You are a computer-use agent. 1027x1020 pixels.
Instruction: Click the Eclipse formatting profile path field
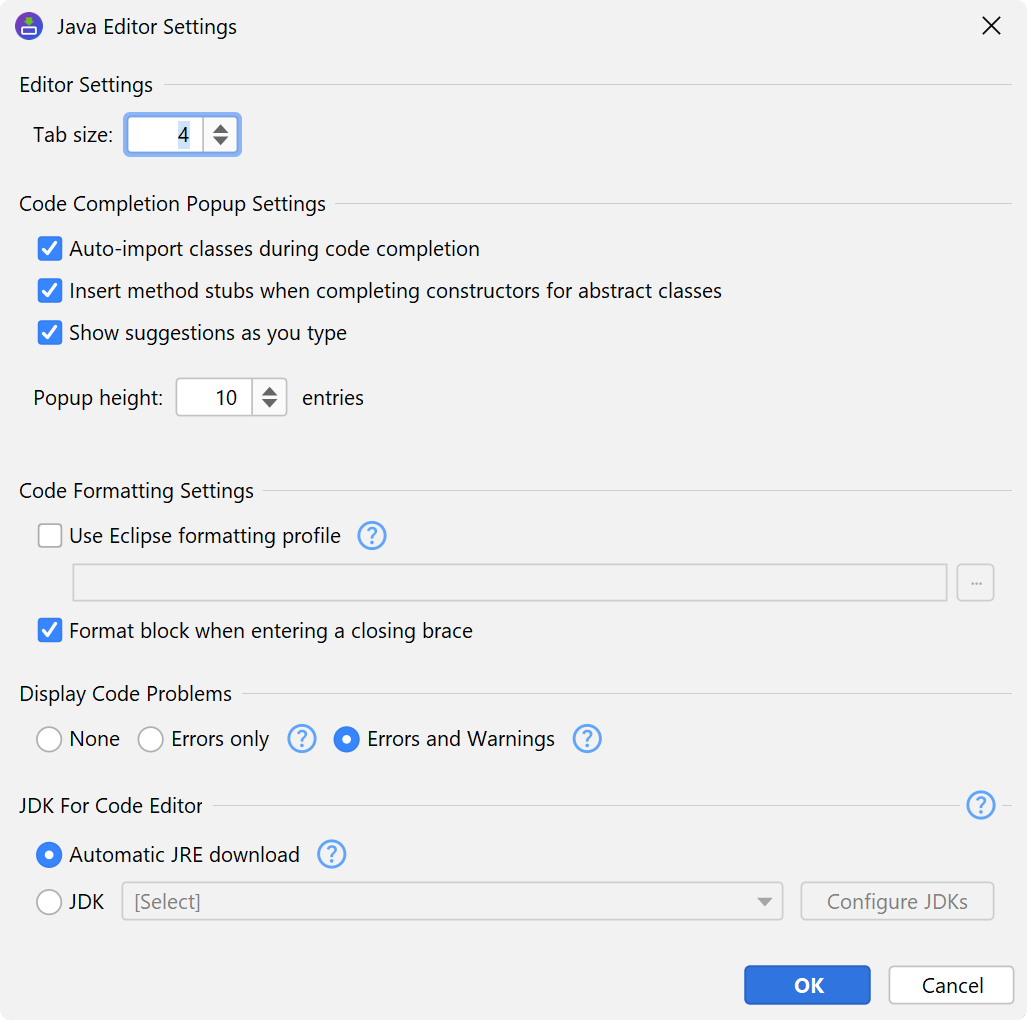(510, 583)
